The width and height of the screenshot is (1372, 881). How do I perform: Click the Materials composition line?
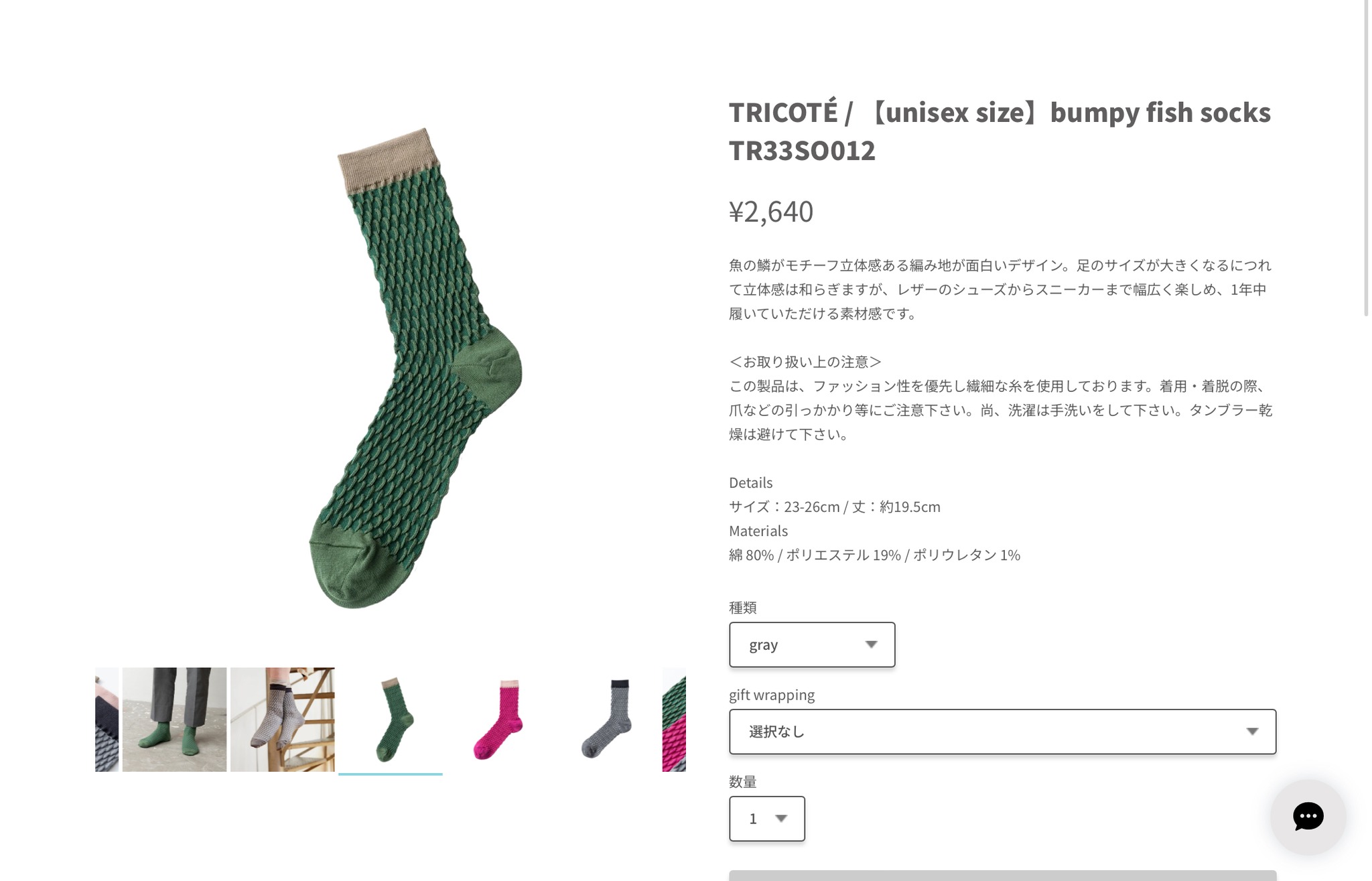[x=874, y=555]
